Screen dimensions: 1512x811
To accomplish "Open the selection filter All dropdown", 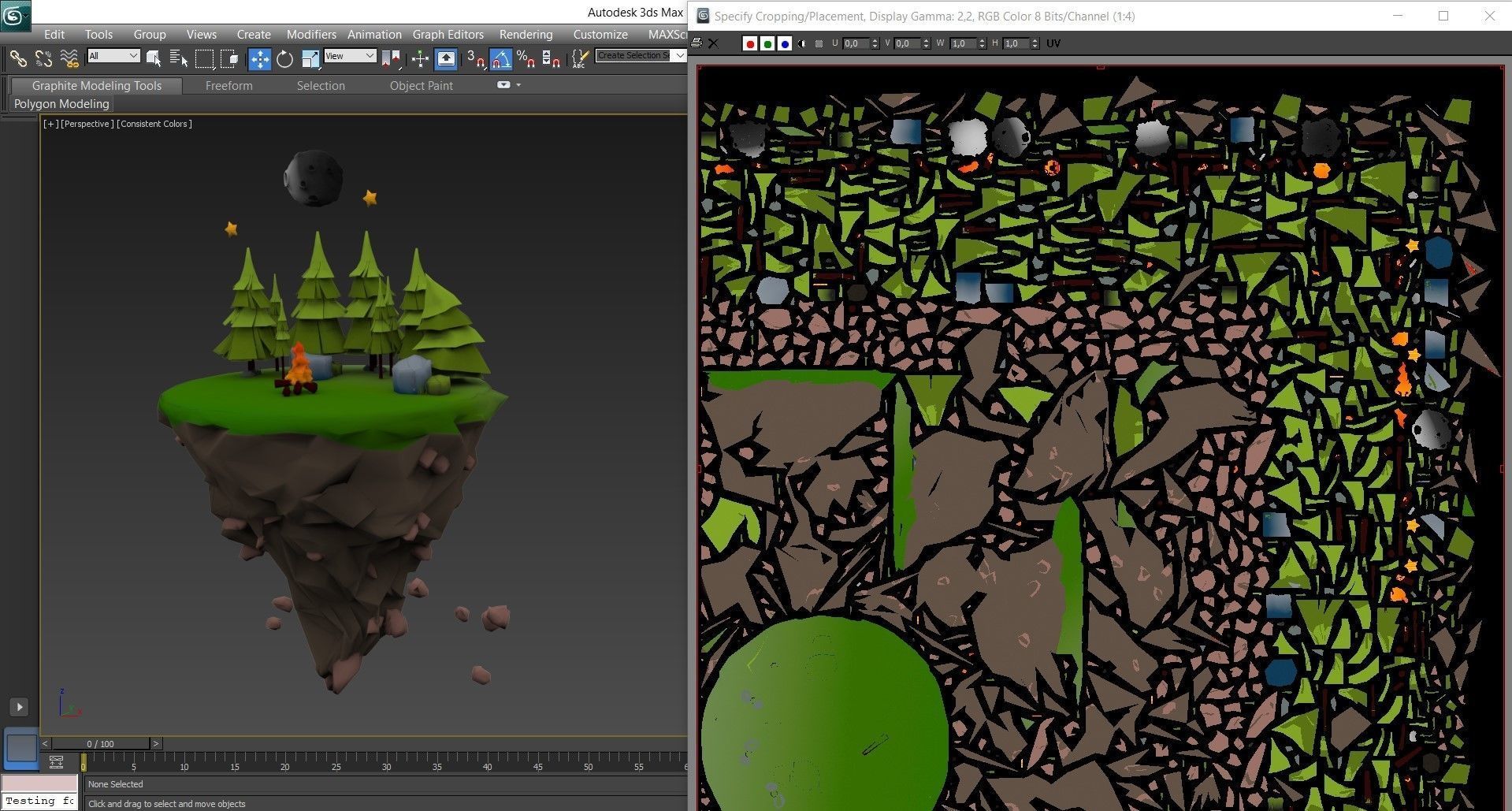I will [113, 55].
